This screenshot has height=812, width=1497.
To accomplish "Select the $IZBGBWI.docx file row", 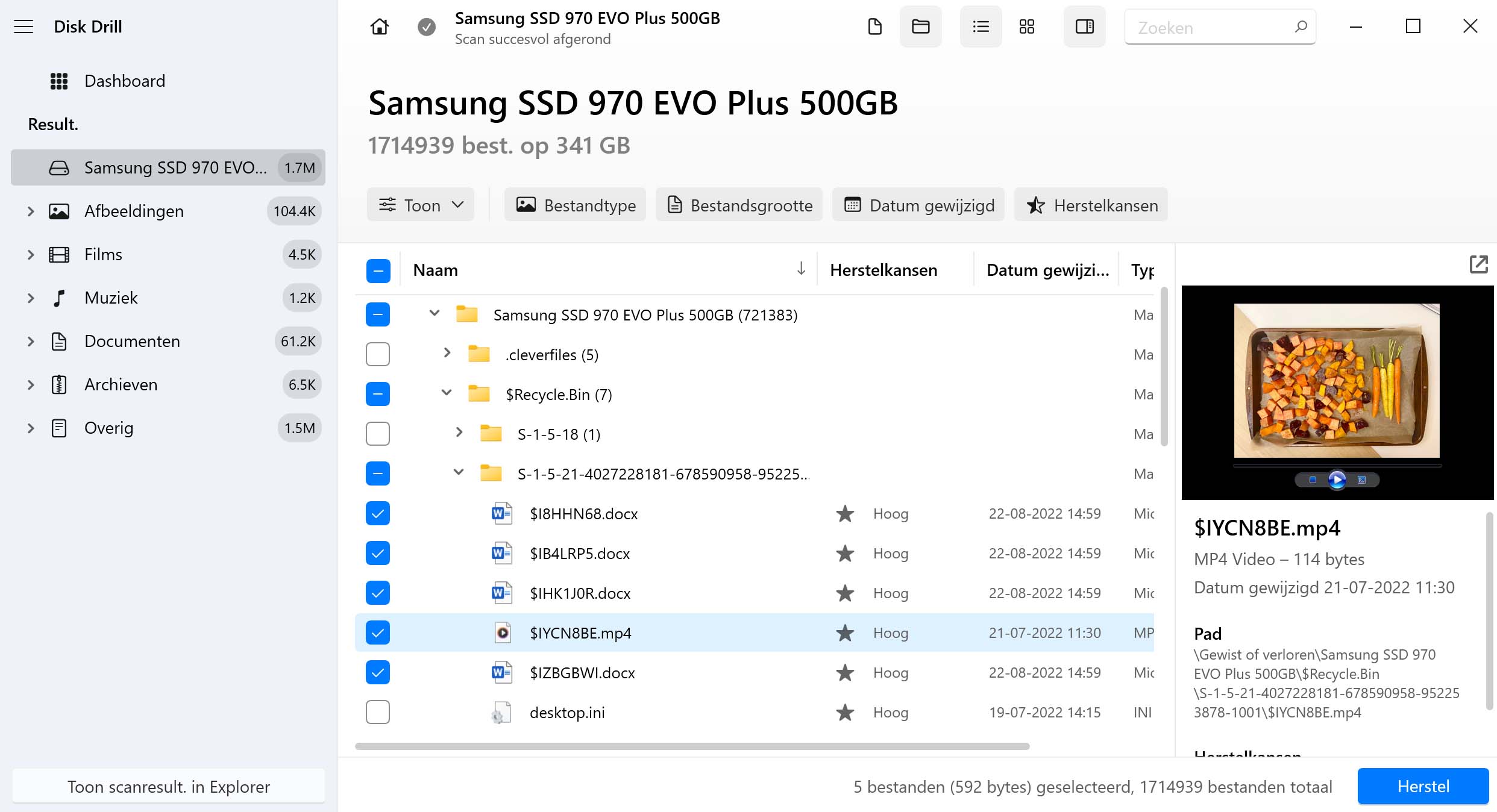I will pos(754,672).
